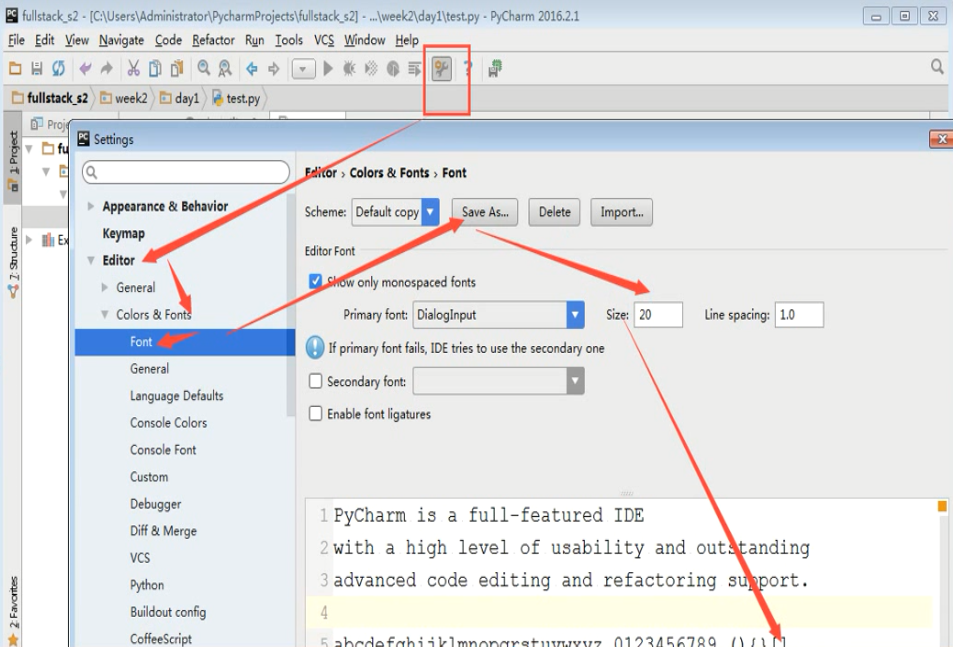
Task: Click the Open folder toolbar icon
Action: [x=15, y=69]
